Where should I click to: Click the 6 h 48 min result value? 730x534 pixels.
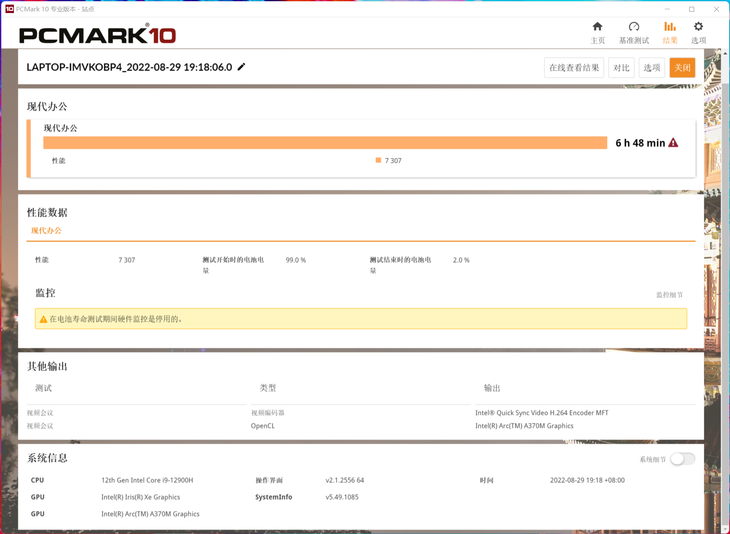(x=640, y=143)
